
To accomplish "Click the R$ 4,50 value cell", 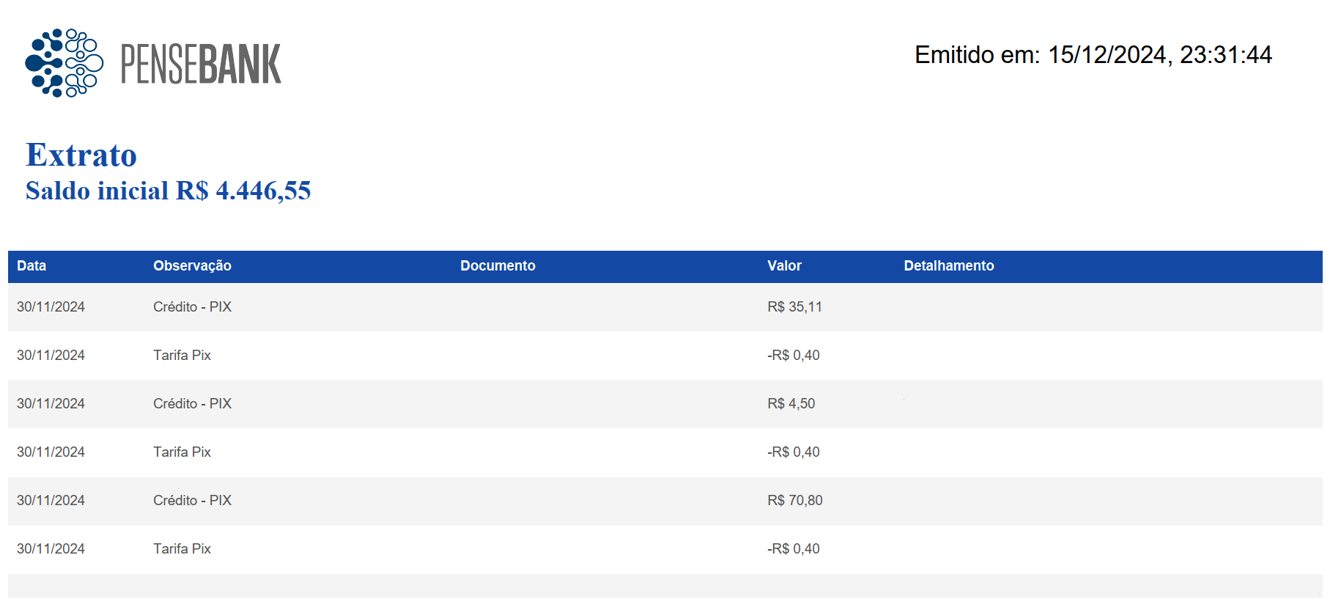I will pos(791,404).
